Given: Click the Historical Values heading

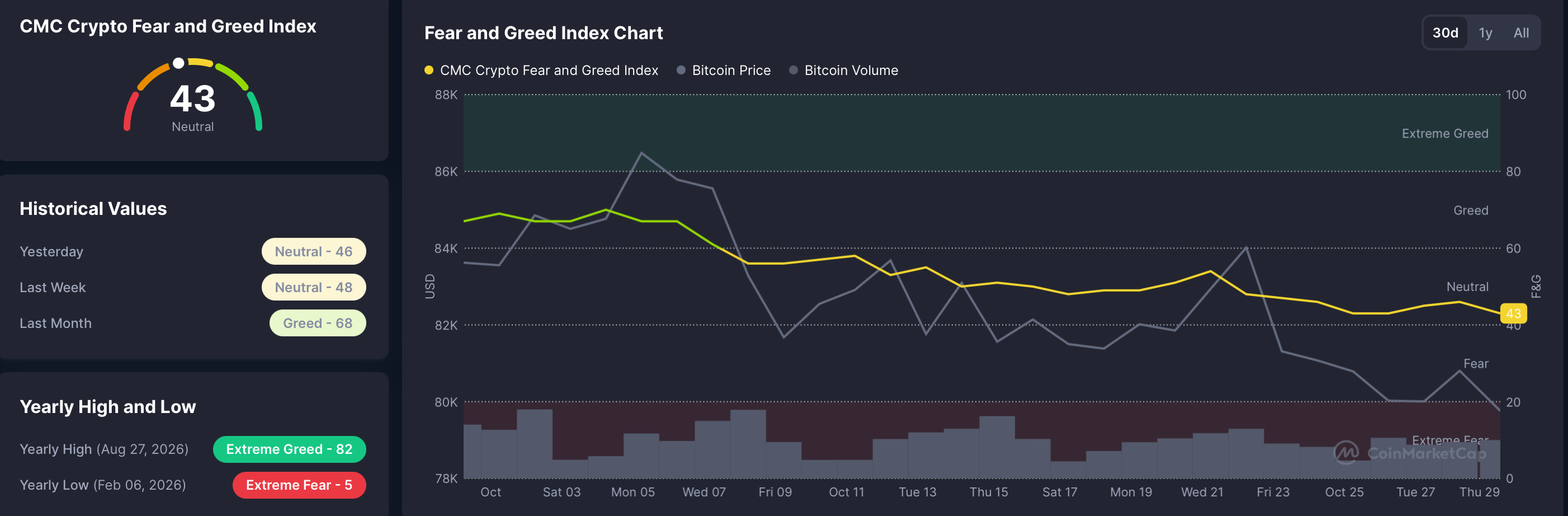Looking at the screenshot, I should click(x=93, y=209).
